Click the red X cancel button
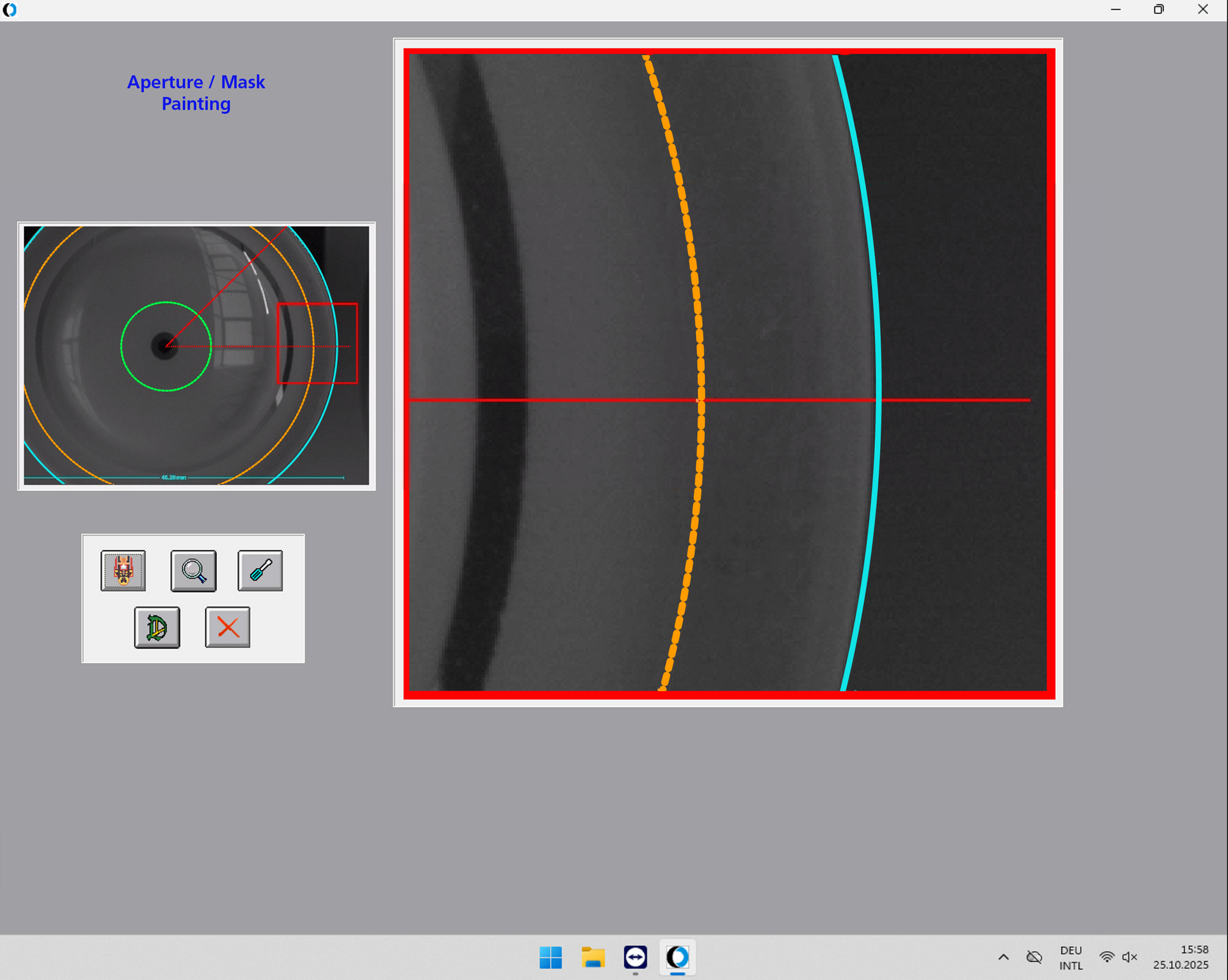Screen dimensions: 1228x980 click(x=228, y=627)
